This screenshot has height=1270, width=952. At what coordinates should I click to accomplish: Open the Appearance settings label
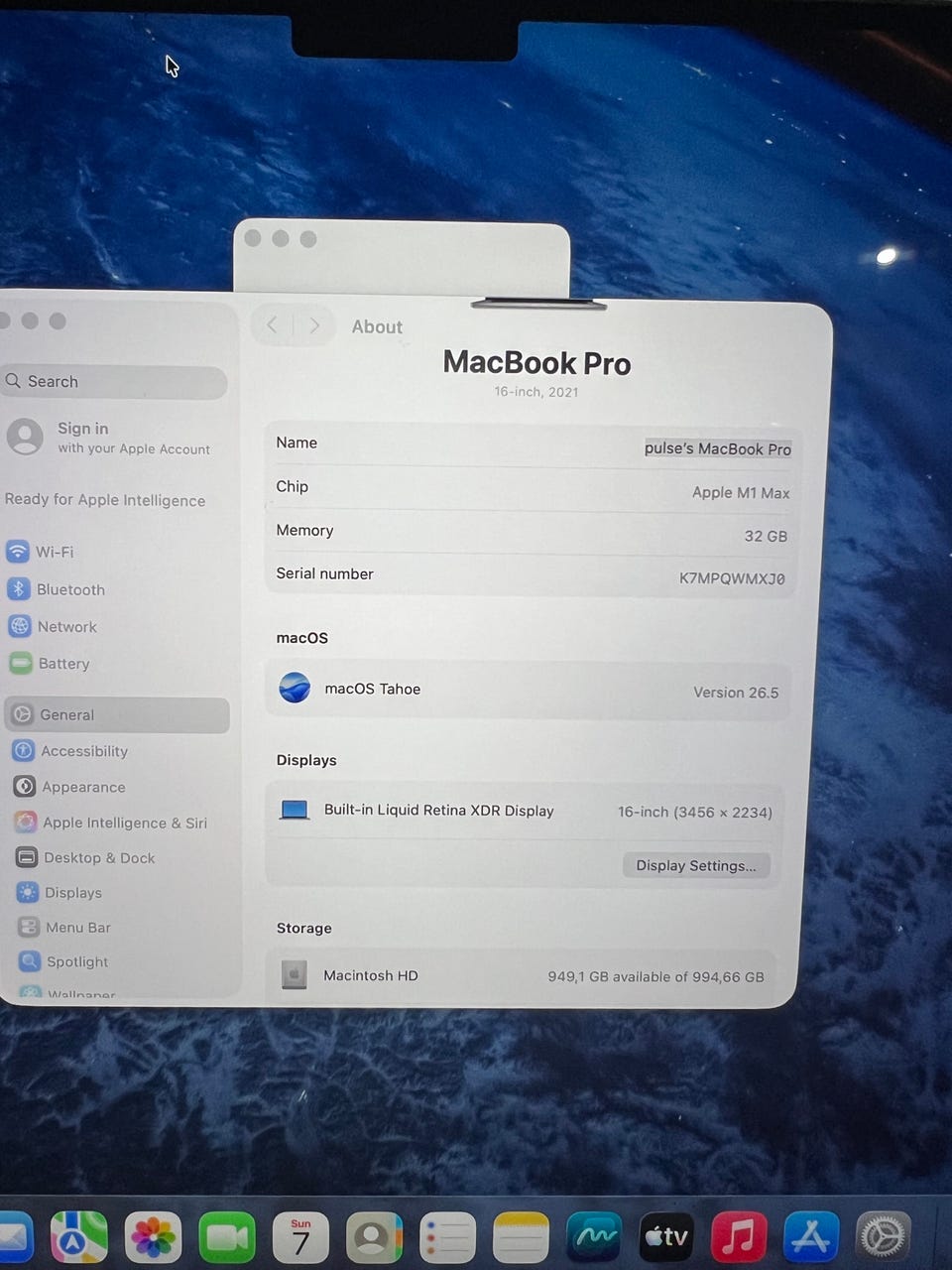point(83,787)
